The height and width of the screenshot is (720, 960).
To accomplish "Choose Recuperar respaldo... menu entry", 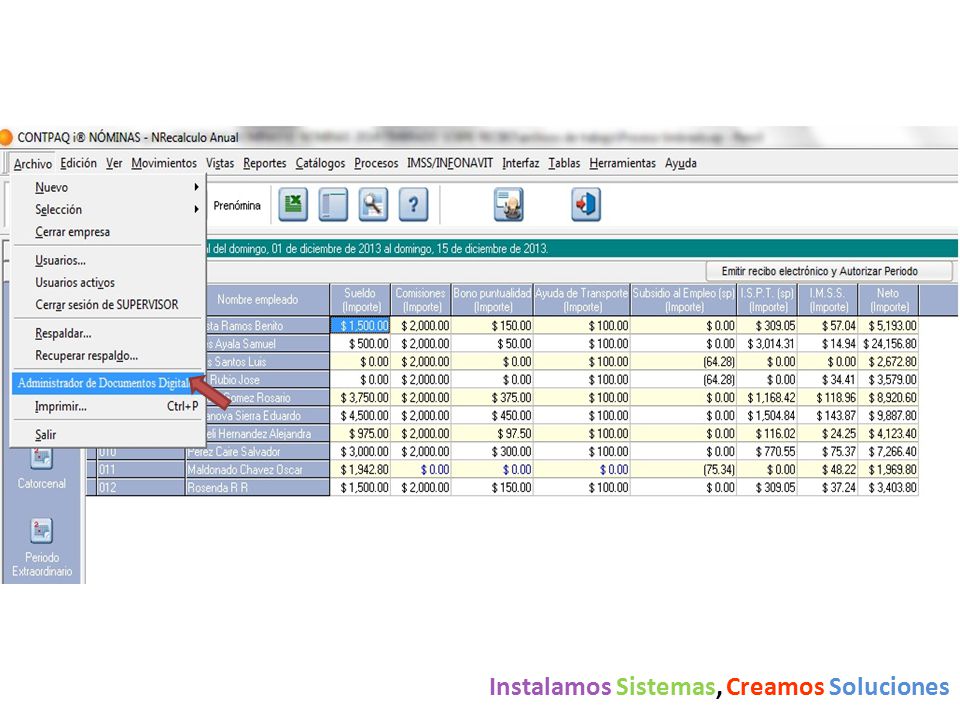I will coord(108,356).
